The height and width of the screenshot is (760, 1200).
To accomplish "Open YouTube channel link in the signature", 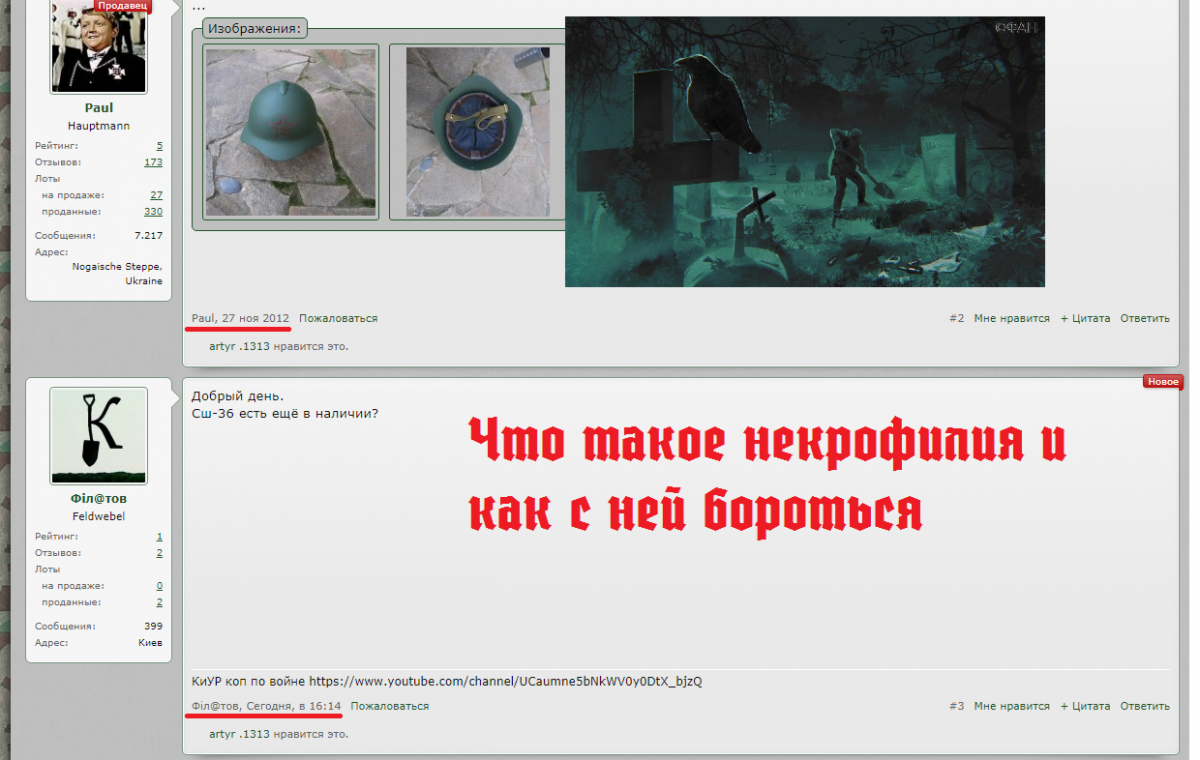I will (505, 681).
